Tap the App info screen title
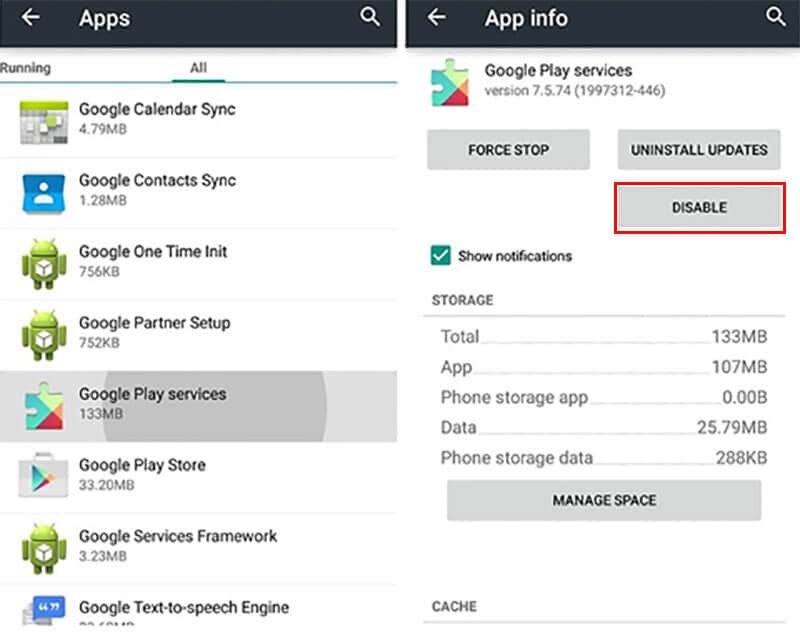The height and width of the screenshot is (633, 800). click(526, 18)
